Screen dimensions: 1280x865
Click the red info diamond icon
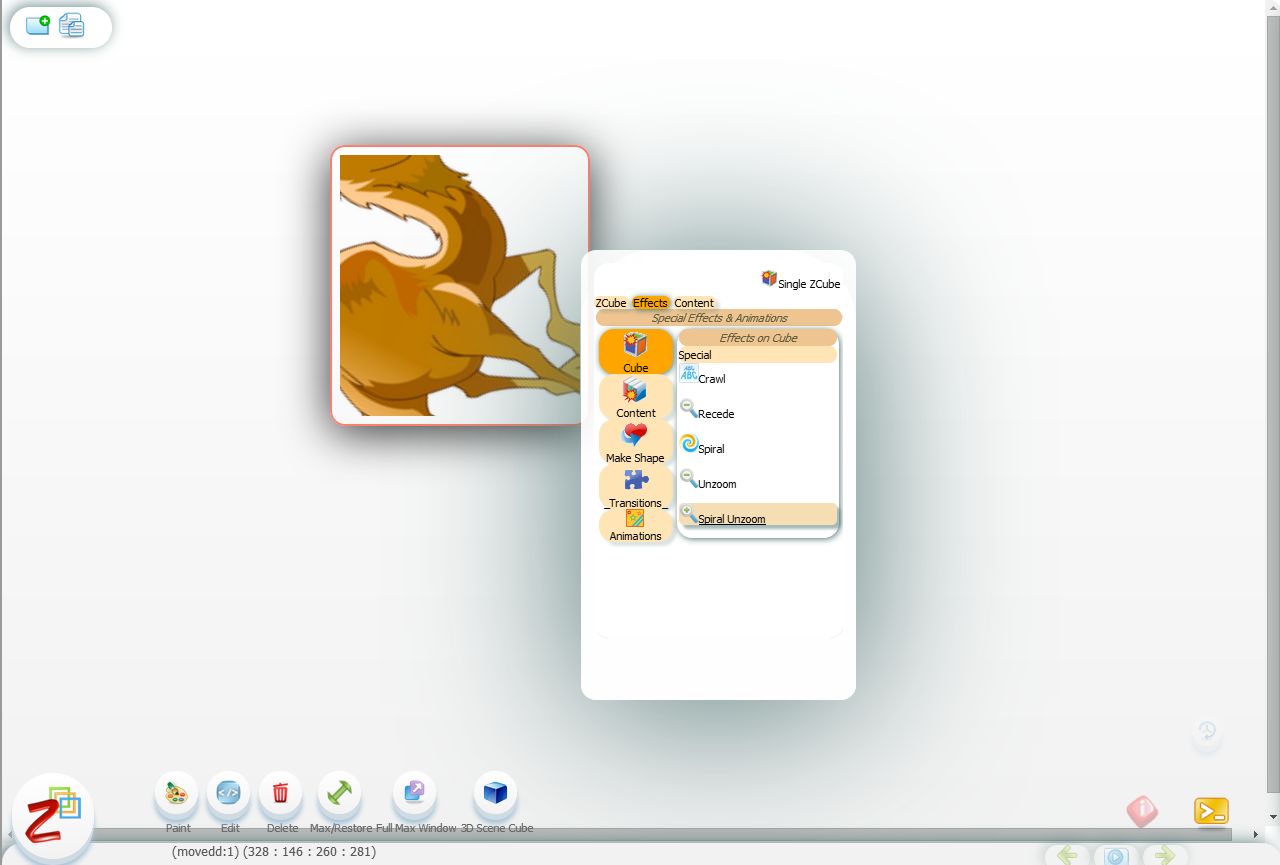(1142, 811)
